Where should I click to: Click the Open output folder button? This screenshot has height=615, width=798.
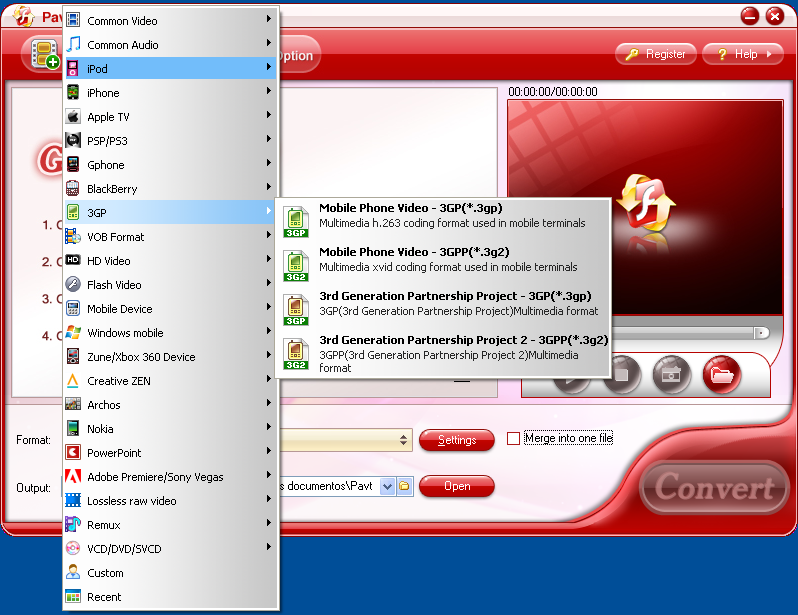[457, 486]
